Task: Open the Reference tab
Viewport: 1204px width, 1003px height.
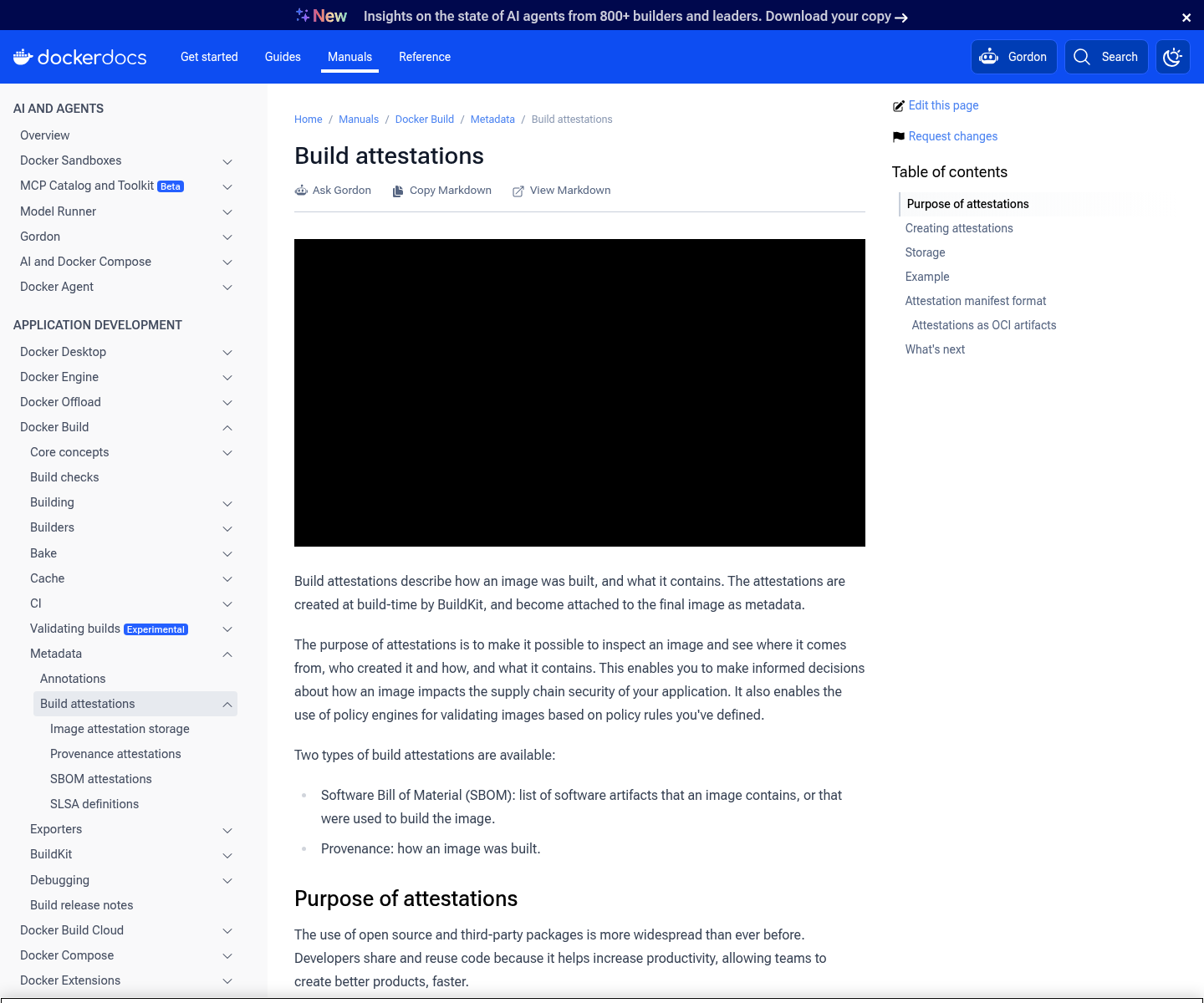Action: point(425,57)
